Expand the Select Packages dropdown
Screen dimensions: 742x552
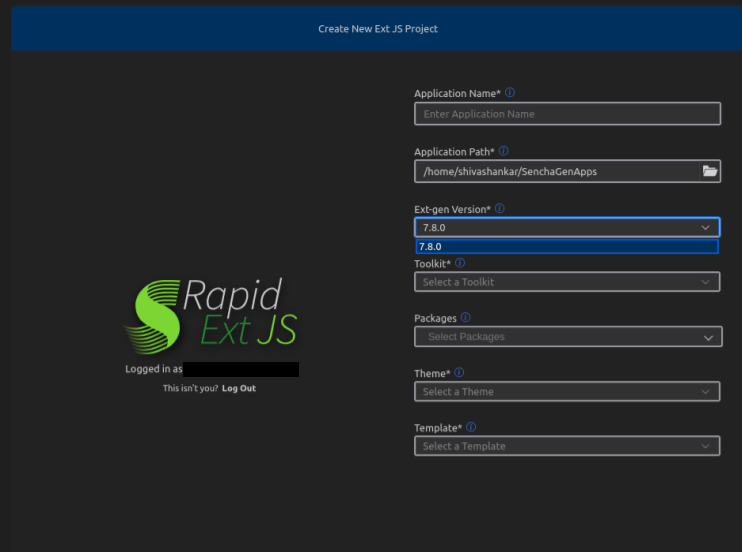click(x=567, y=337)
